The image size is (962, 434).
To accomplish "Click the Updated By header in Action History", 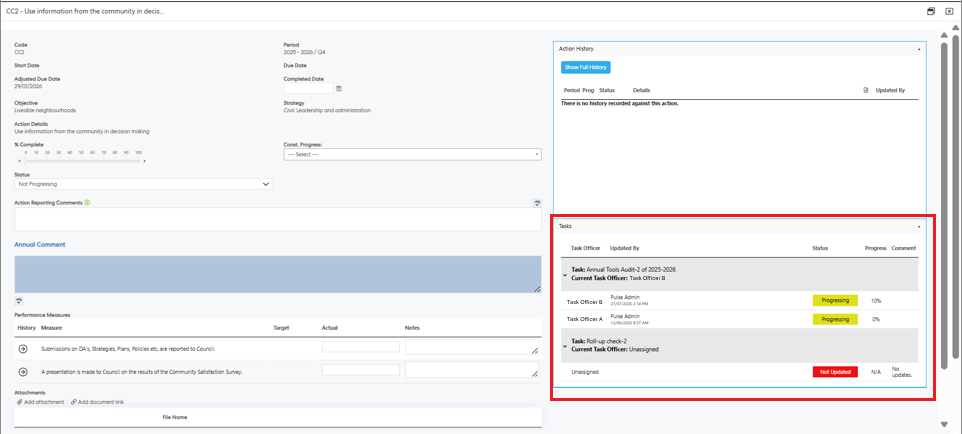I will (x=890, y=90).
